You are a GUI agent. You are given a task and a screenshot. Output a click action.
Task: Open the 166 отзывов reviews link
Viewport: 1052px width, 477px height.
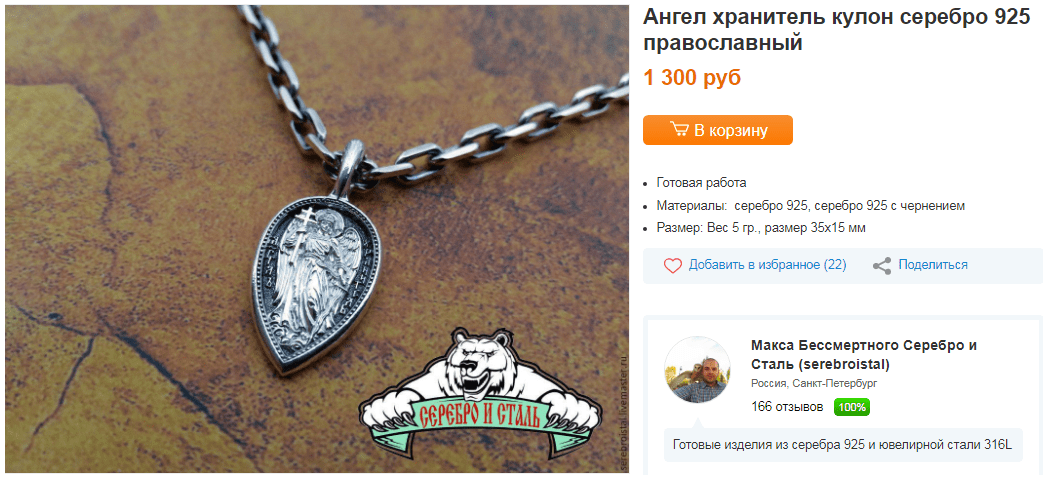[x=787, y=407]
